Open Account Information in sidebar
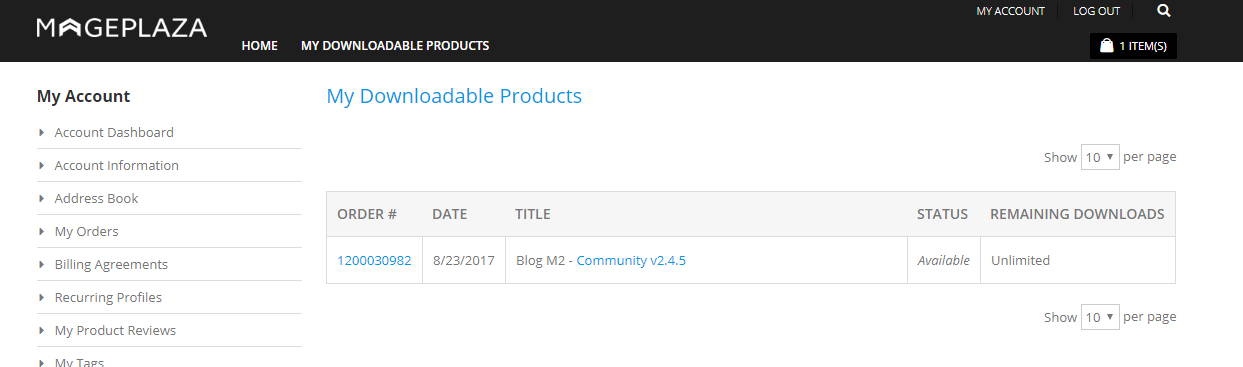This screenshot has width=1243, height=367. pyautogui.click(x=116, y=165)
